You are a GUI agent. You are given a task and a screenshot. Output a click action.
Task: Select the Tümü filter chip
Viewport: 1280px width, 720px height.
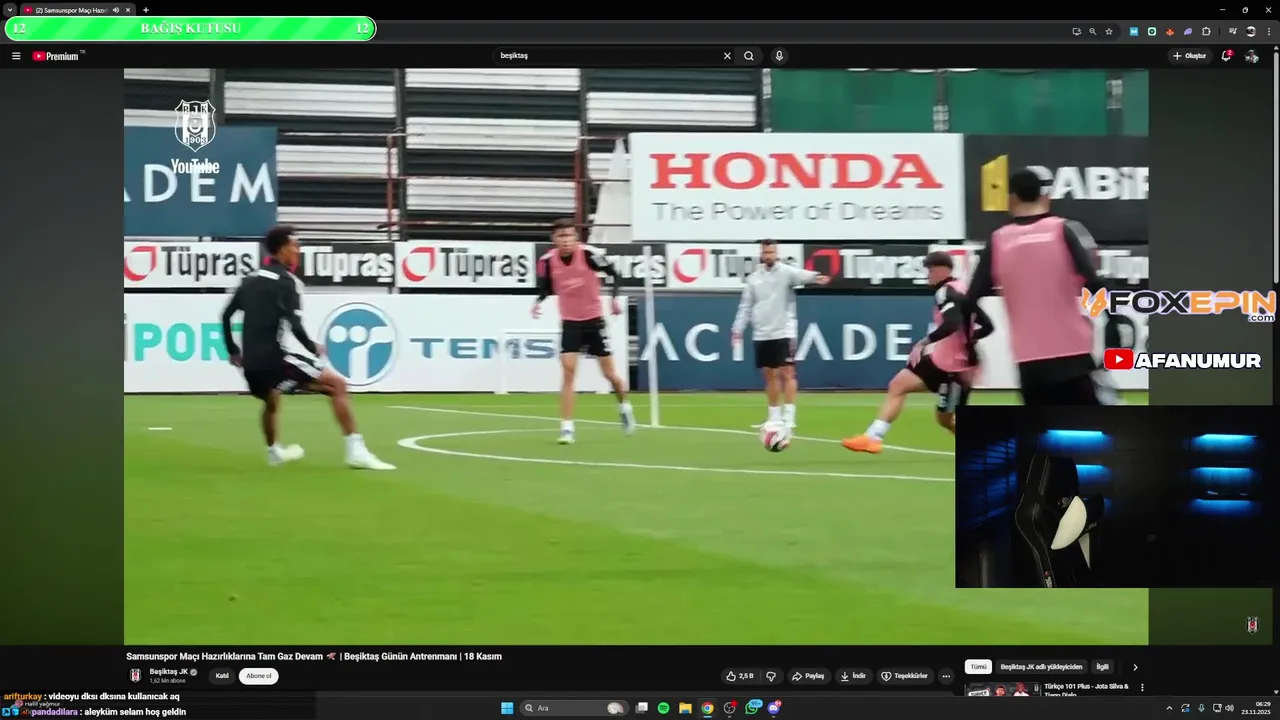pos(978,667)
